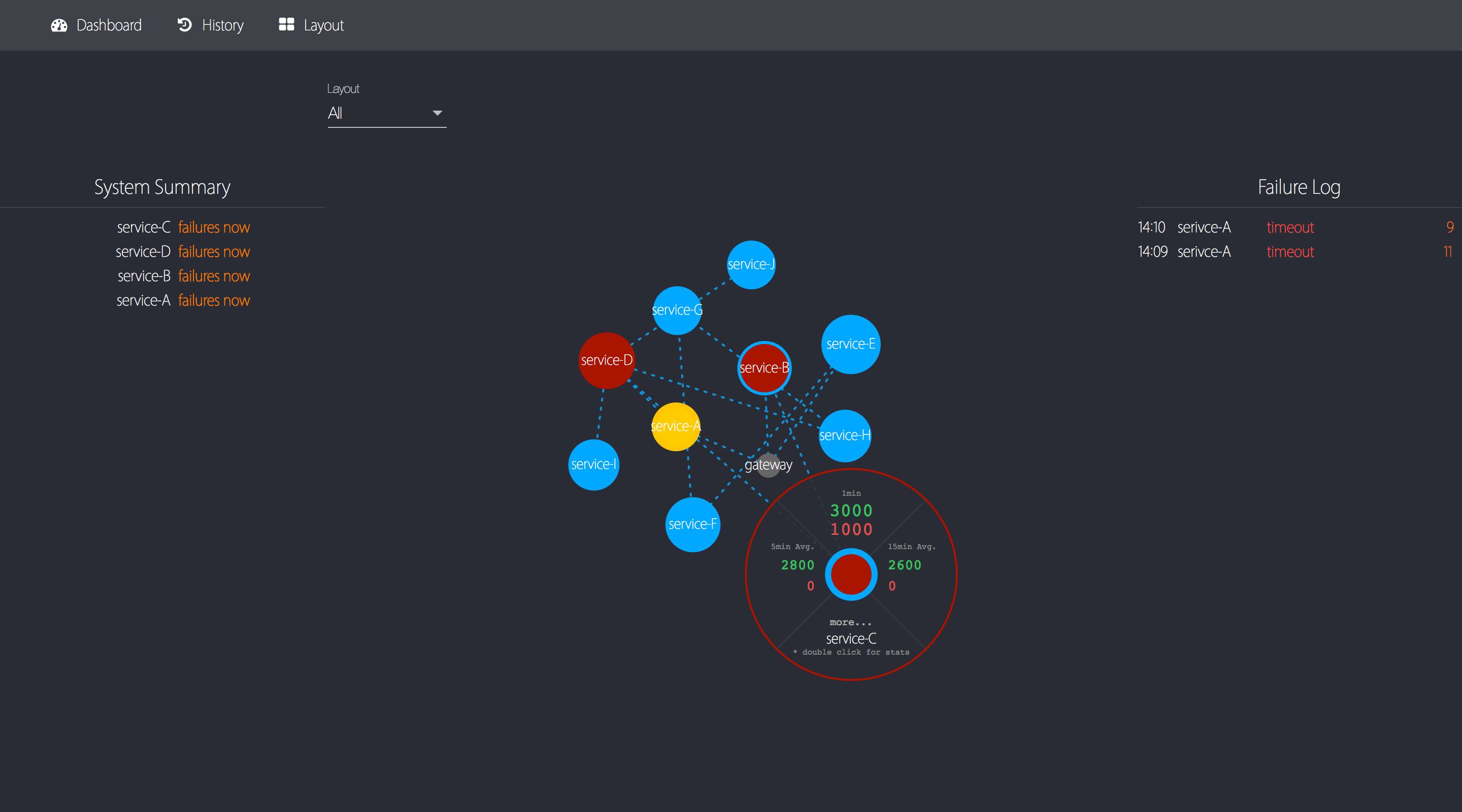Viewport: 1462px width, 812px height.
Task: Click the Layout dropdown arrow
Action: pyautogui.click(x=437, y=114)
